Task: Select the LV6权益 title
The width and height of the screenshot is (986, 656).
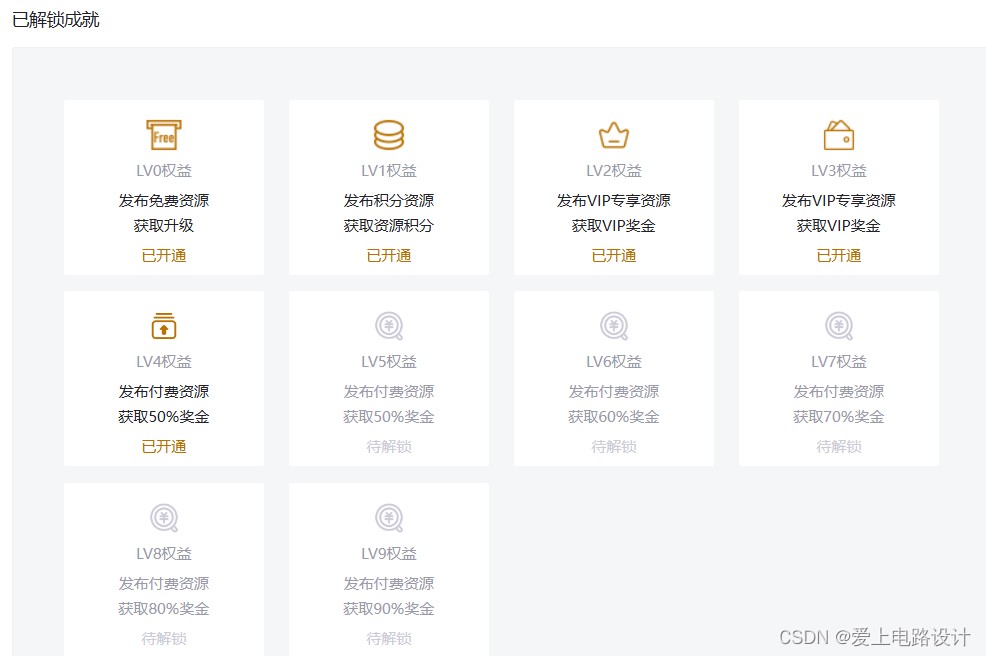Action: click(614, 362)
